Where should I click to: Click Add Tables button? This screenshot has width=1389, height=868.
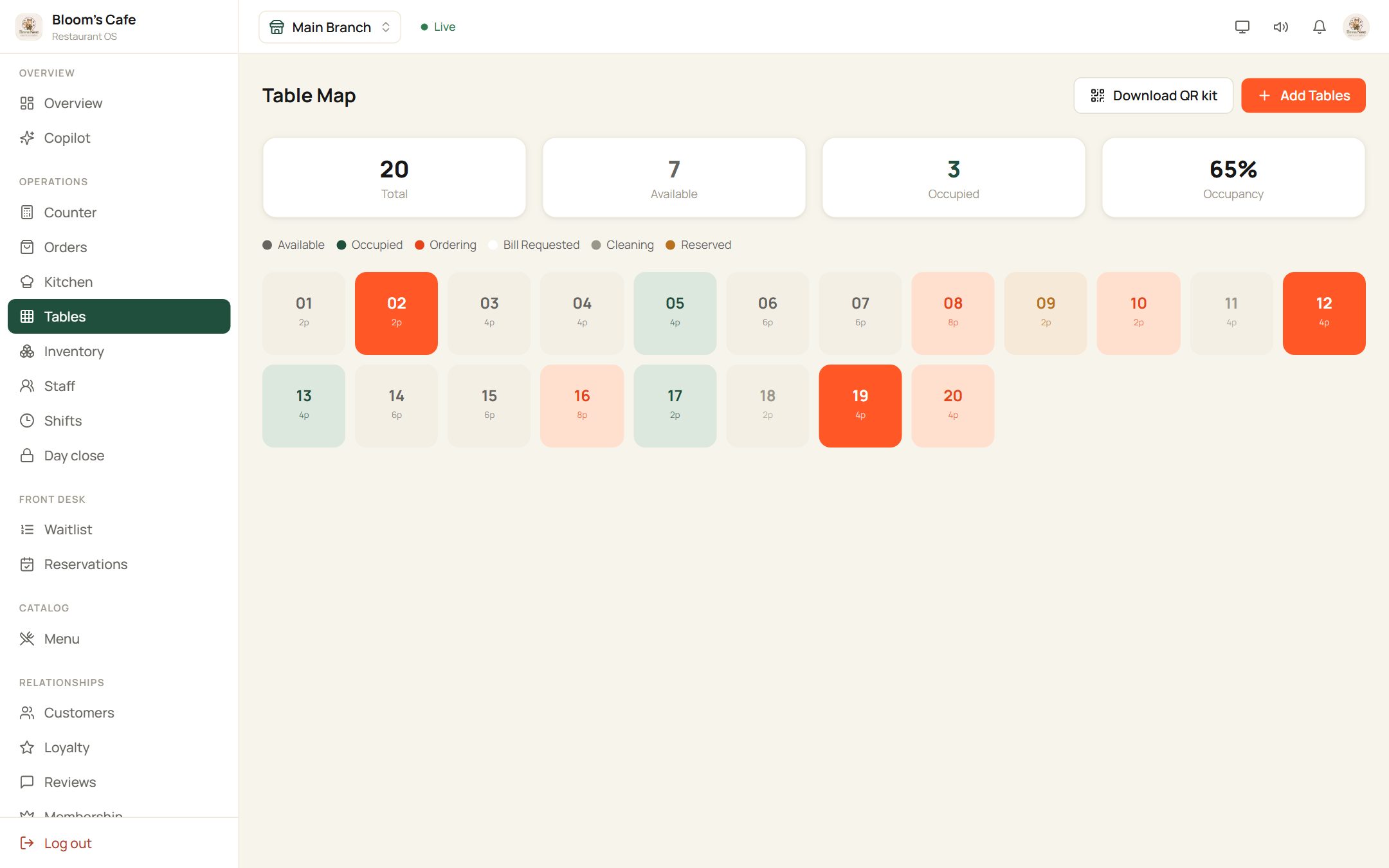pos(1303,96)
